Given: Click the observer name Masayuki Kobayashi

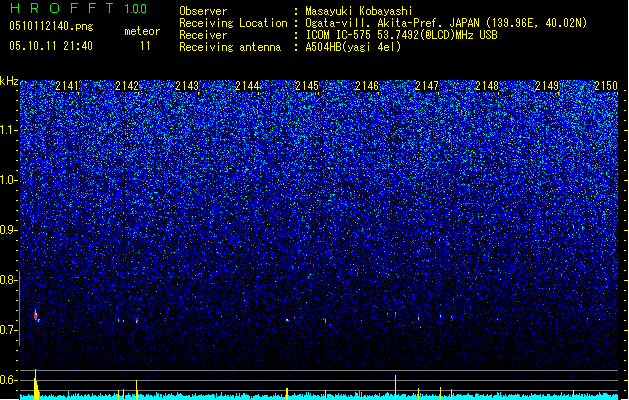Looking at the screenshot, I should (x=359, y=11).
